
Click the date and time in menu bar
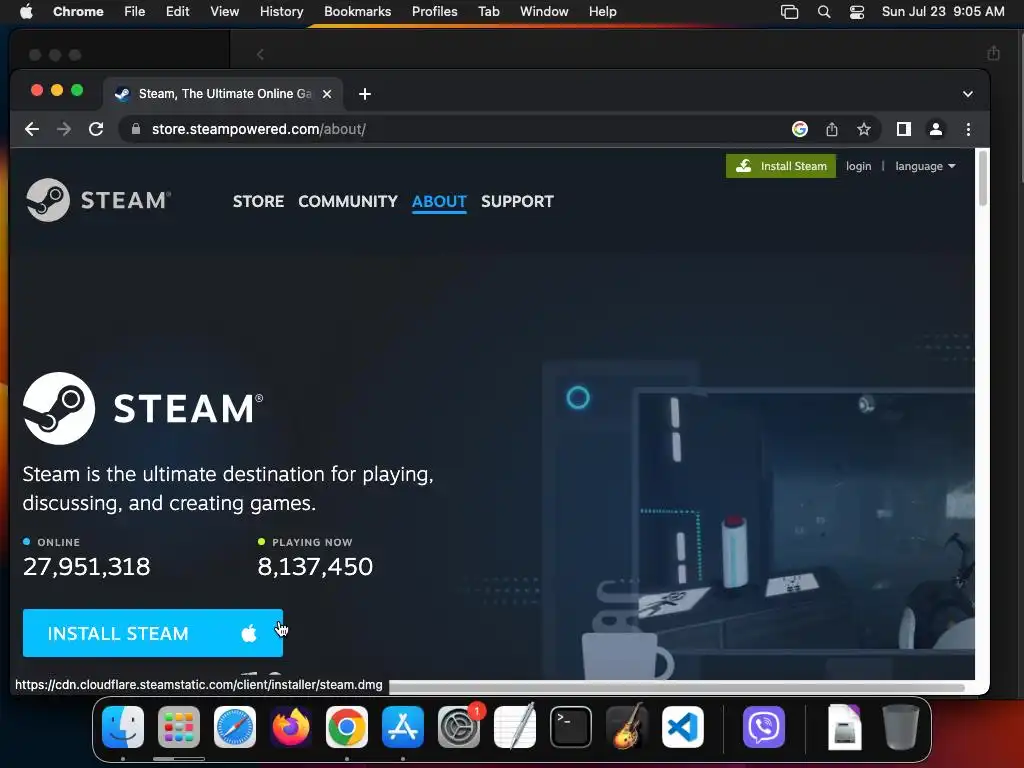942,11
